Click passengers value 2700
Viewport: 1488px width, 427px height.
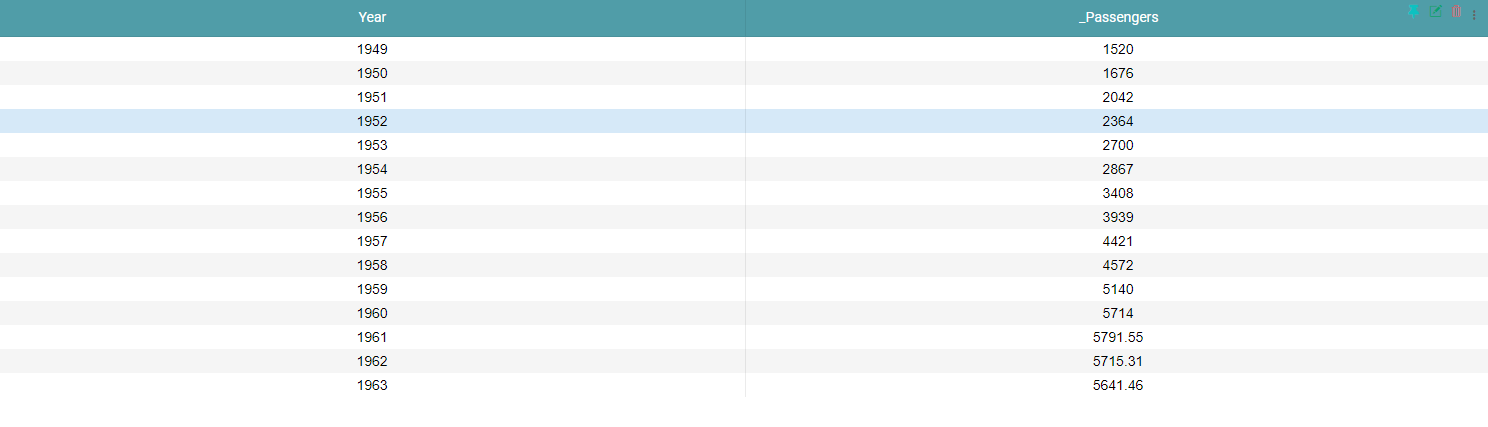1118,145
